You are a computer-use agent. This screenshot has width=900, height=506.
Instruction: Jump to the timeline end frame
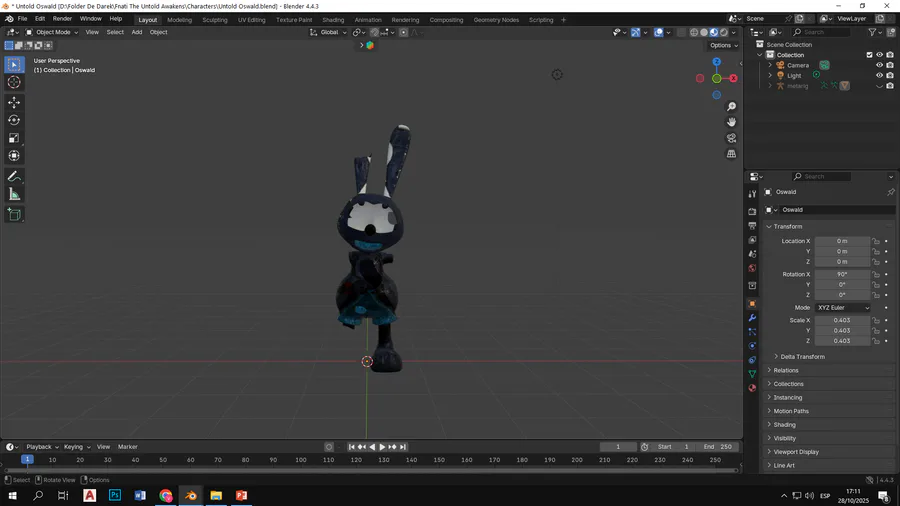pos(403,447)
